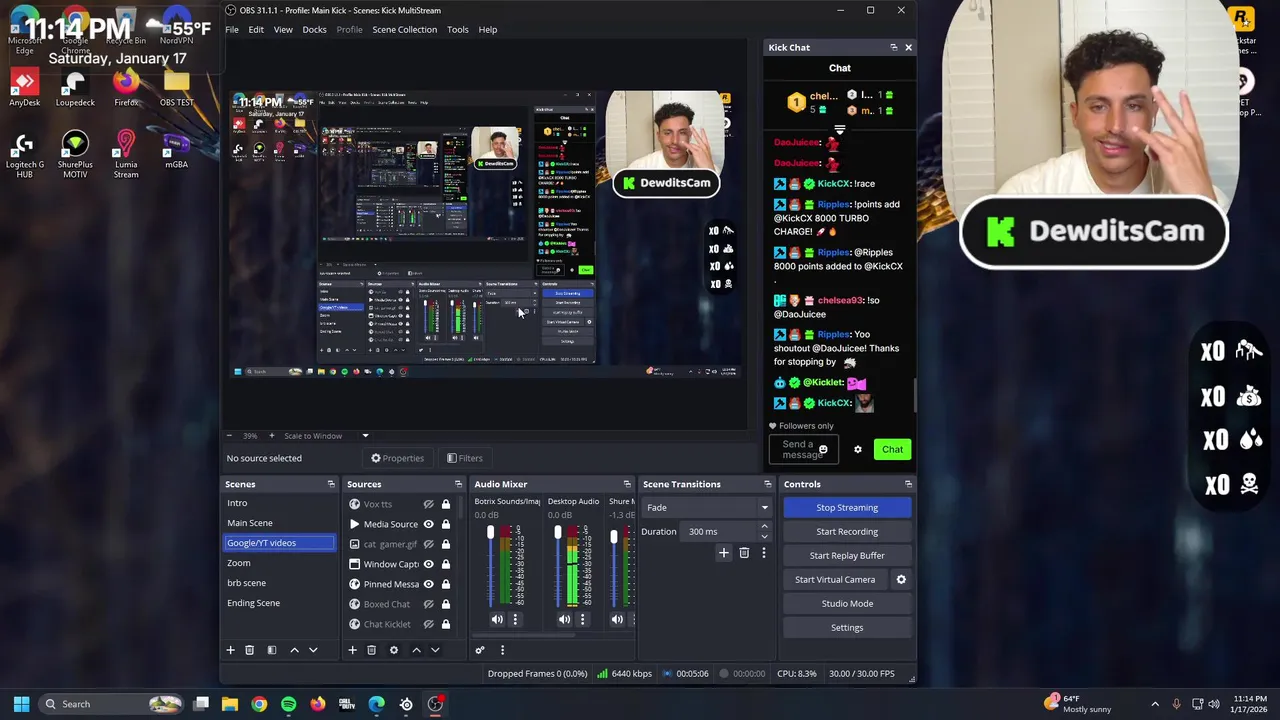Open source properties gear in Sources dock

tap(393, 650)
